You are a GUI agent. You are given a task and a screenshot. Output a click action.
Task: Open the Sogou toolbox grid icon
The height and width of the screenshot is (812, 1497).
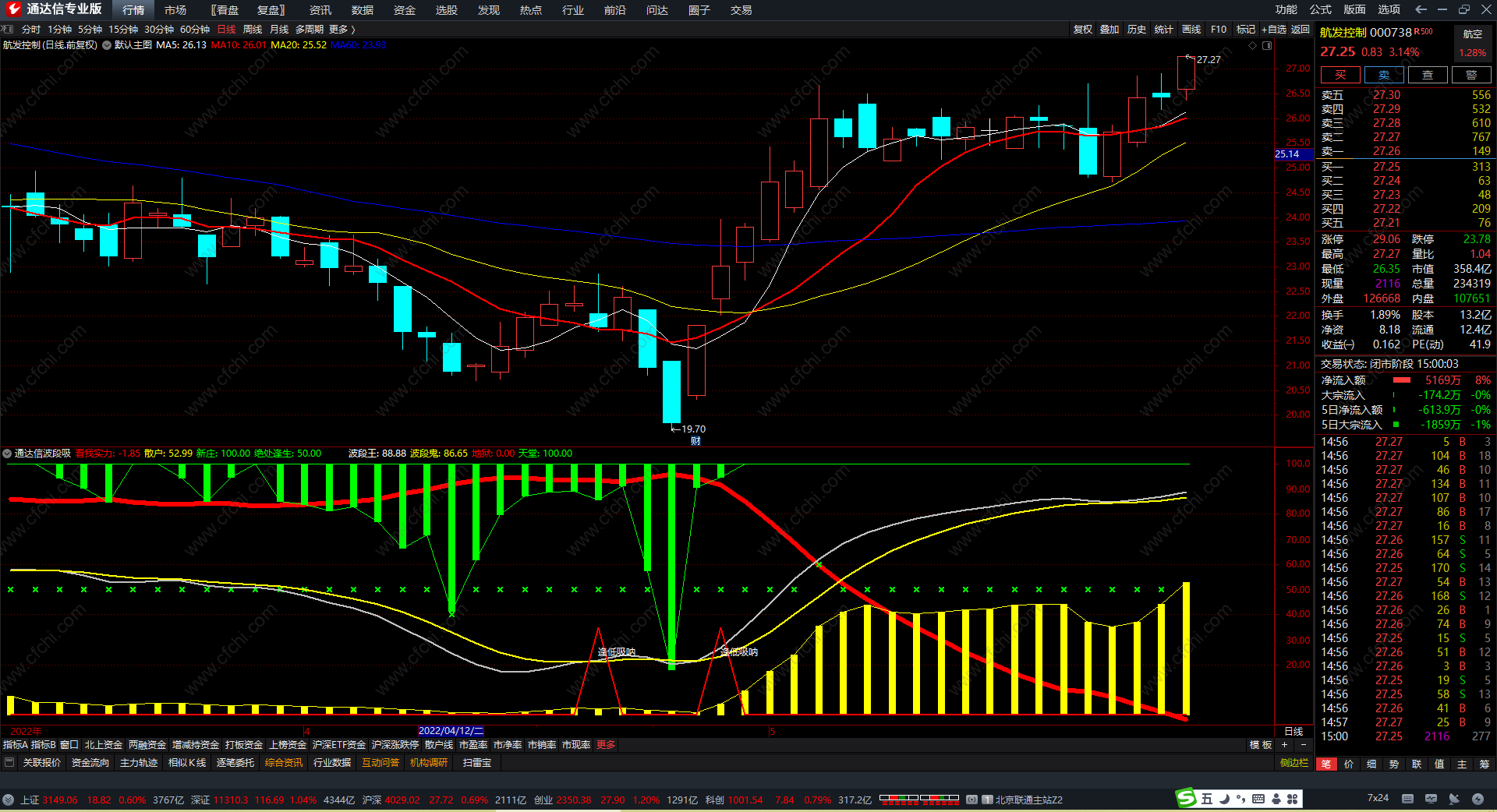coord(1293,799)
